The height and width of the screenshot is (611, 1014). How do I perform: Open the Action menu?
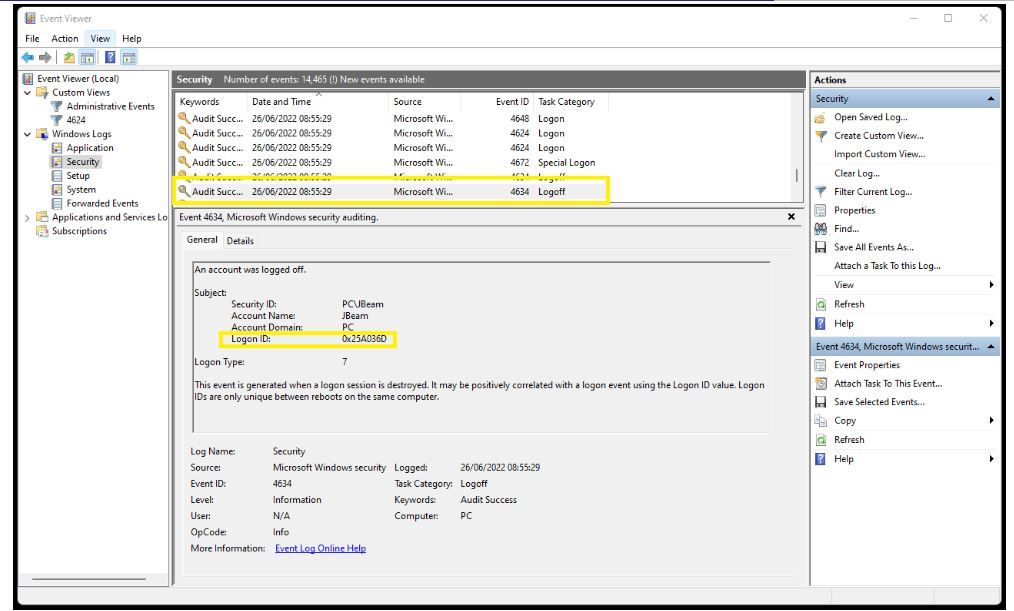[x=65, y=39]
